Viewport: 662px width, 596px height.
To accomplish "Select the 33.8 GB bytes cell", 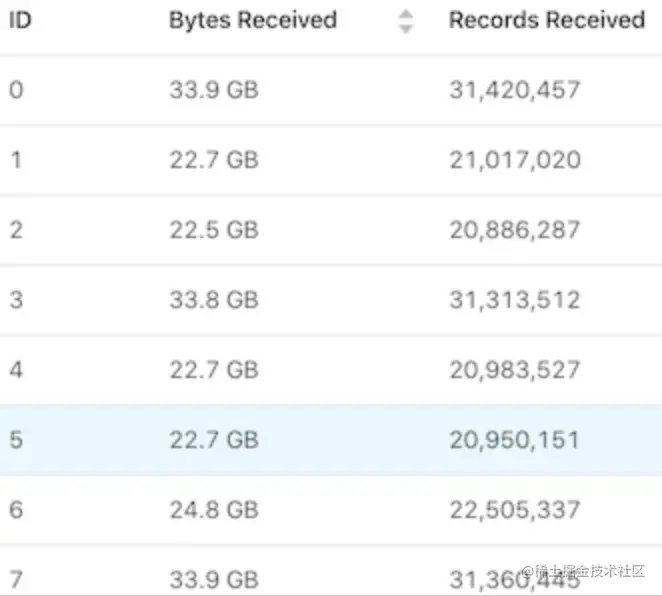I will coord(214,300).
